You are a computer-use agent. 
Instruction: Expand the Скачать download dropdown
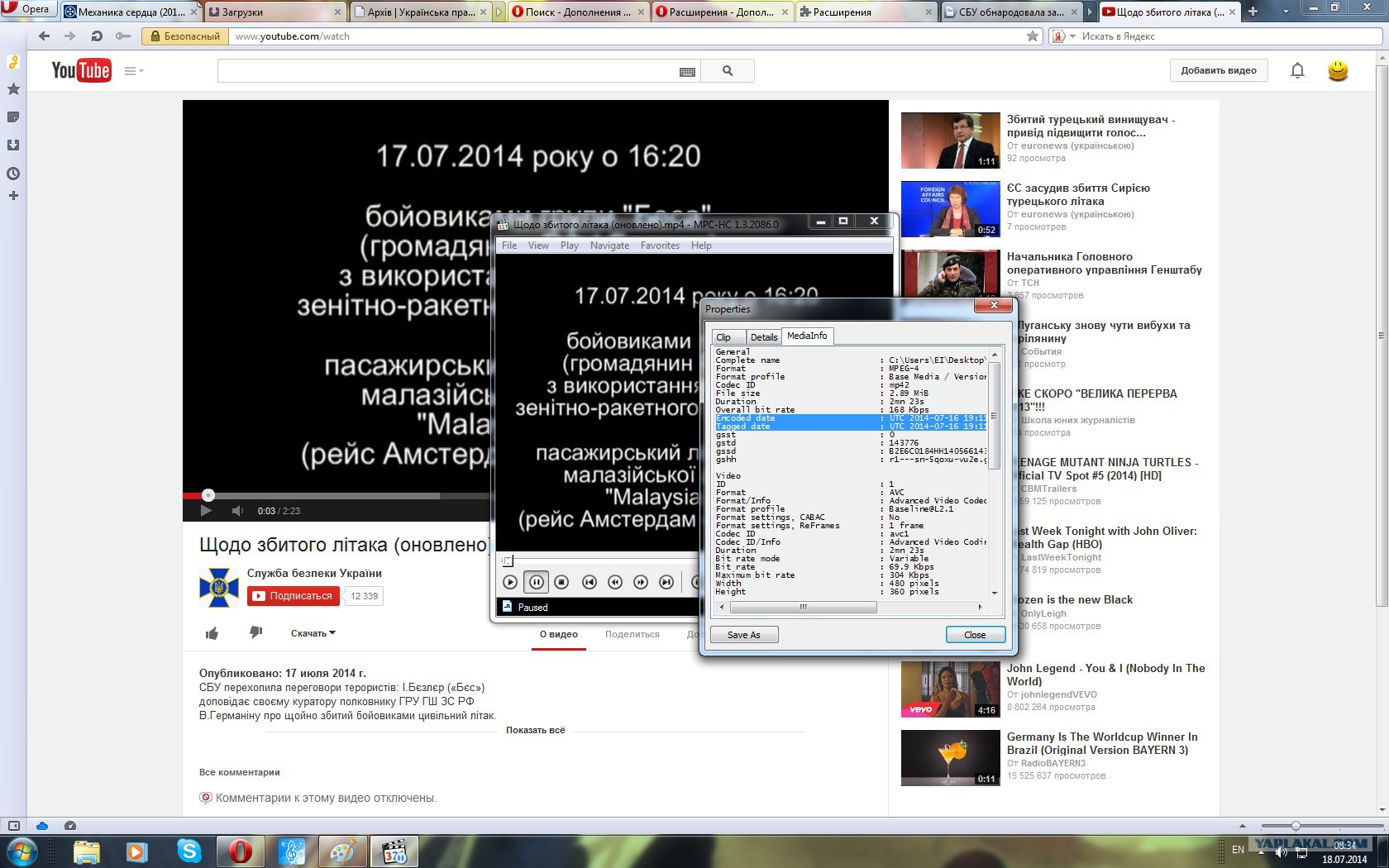point(313,633)
